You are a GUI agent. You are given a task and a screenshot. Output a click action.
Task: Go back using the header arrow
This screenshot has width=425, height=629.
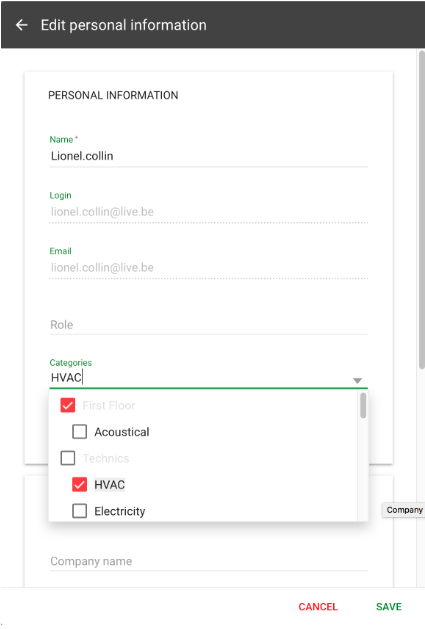click(21, 25)
